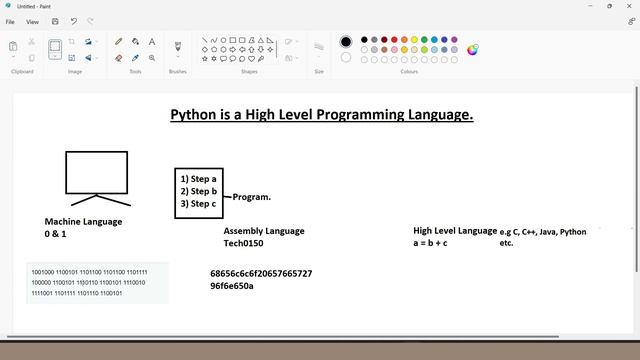Click the Brushes tool icon
This screenshot has width=640, height=360.
pyautogui.click(x=178, y=46)
